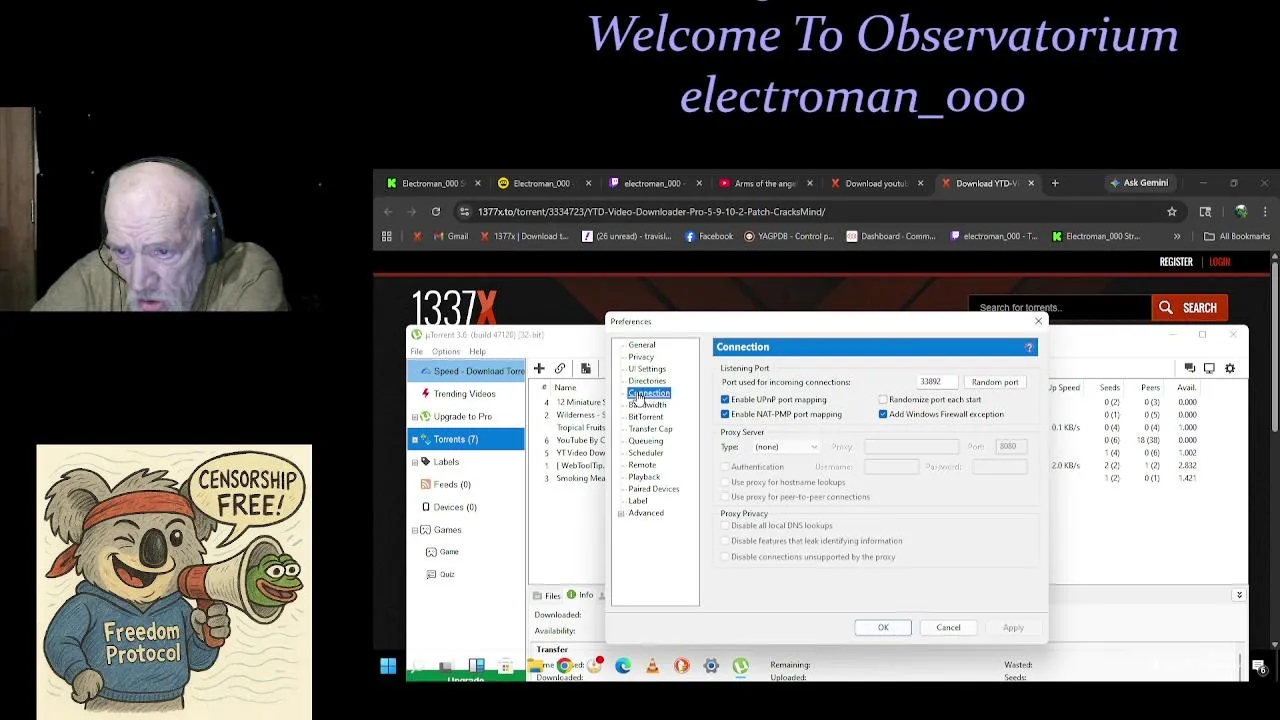
Task: Click the help question mark in Connection header
Action: click(1029, 347)
